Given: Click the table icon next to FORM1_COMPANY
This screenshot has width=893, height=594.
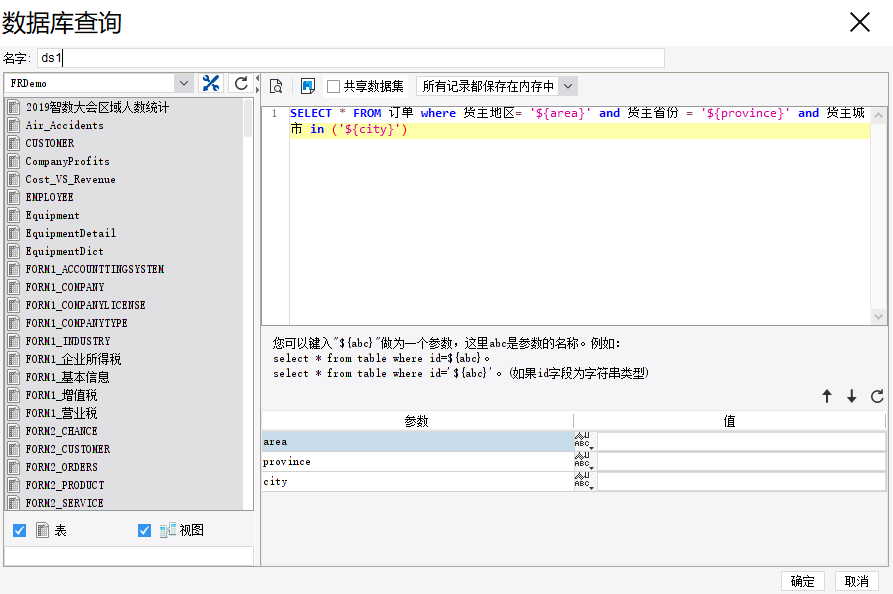Looking at the screenshot, I should click(14, 287).
